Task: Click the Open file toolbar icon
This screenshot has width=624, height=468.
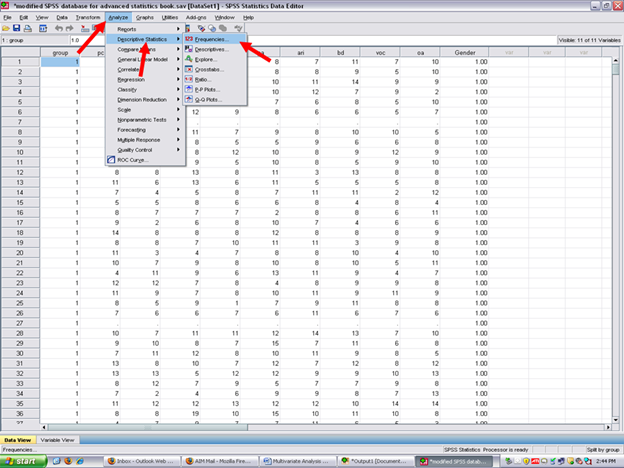Action: [x=8, y=28]
